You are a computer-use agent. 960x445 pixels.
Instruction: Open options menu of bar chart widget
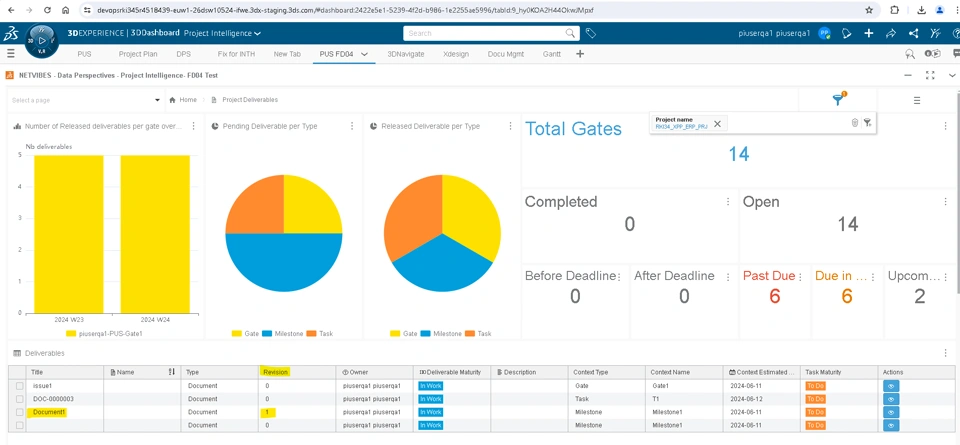coord(193,126)
